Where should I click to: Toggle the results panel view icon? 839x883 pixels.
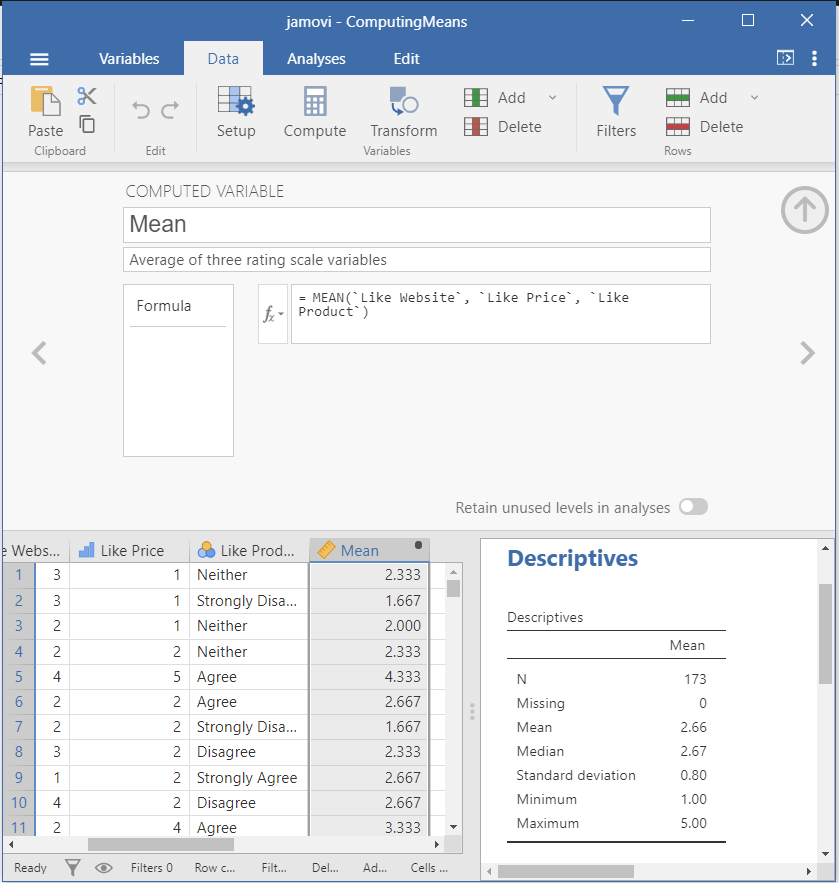coord(786,58)
